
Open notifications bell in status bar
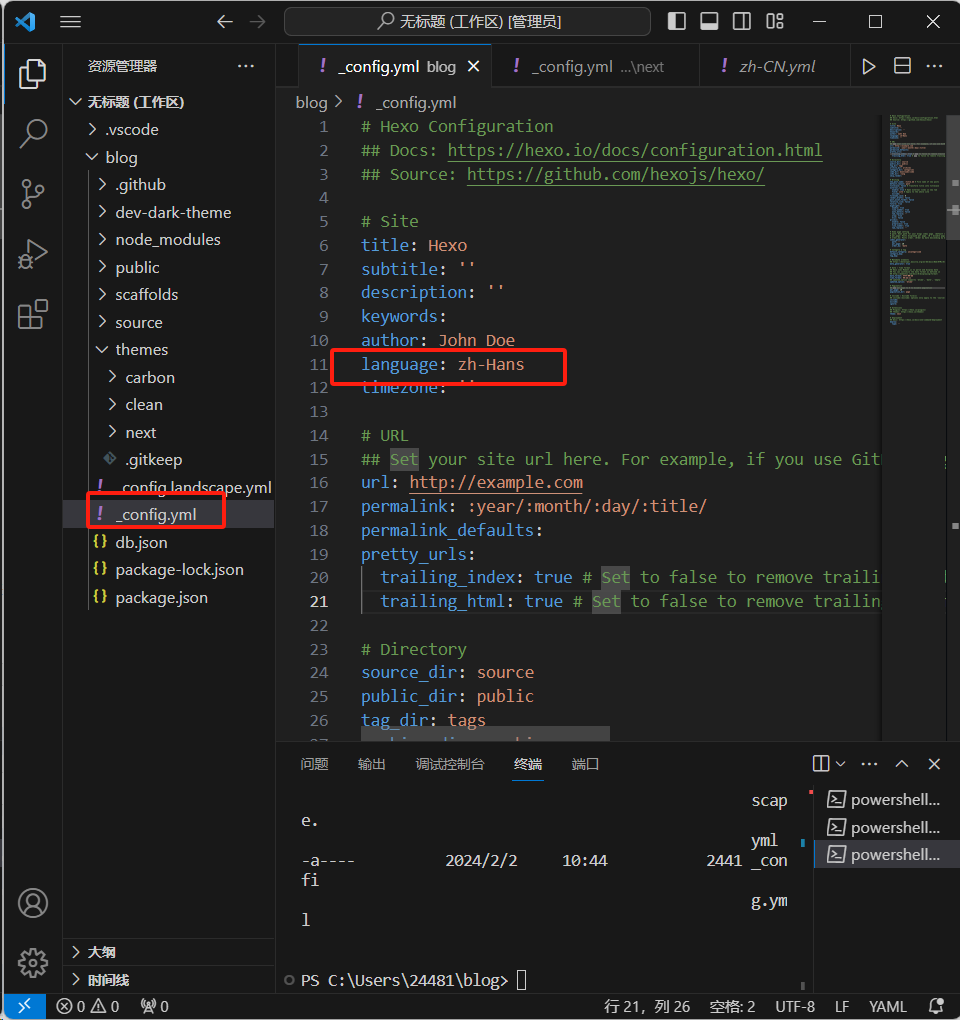click(937, 1006)
